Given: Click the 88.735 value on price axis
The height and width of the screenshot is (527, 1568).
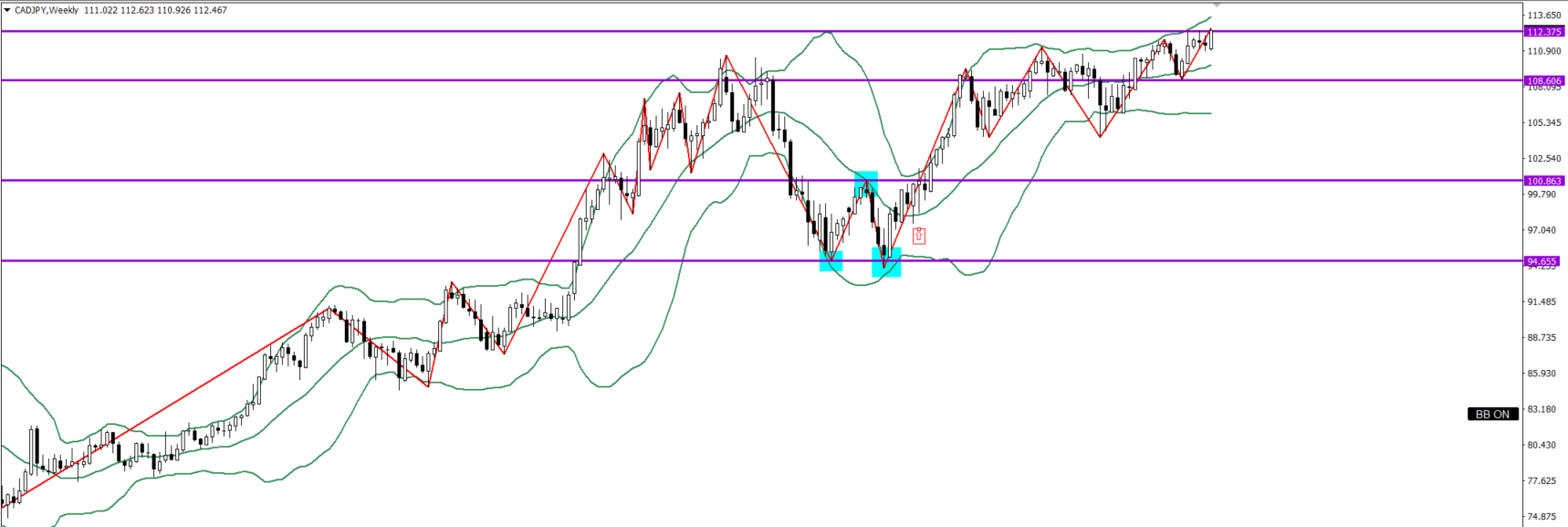Looking at the screenshot, I should pos(1543,337).
